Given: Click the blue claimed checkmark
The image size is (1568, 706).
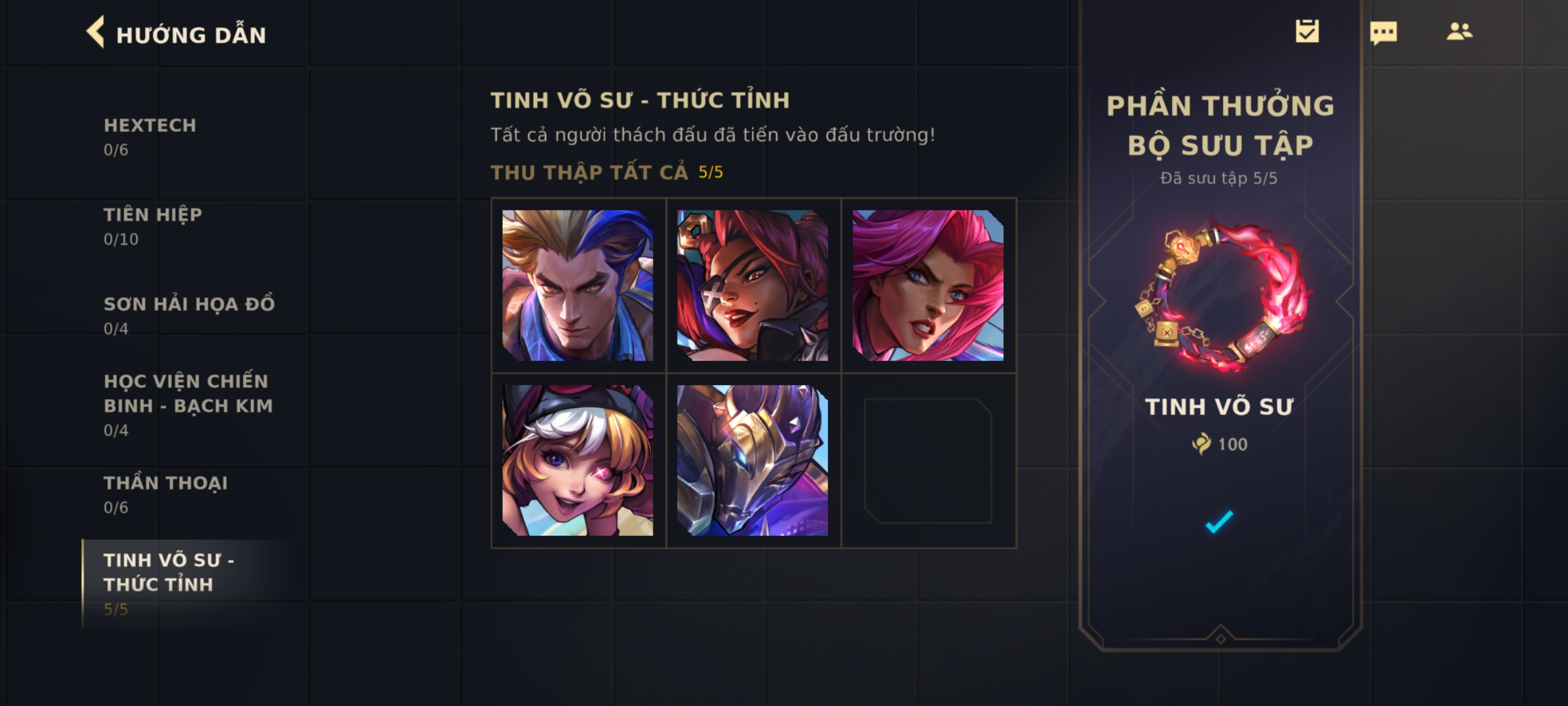Looking at the screenshot, I should point(1219,522).
